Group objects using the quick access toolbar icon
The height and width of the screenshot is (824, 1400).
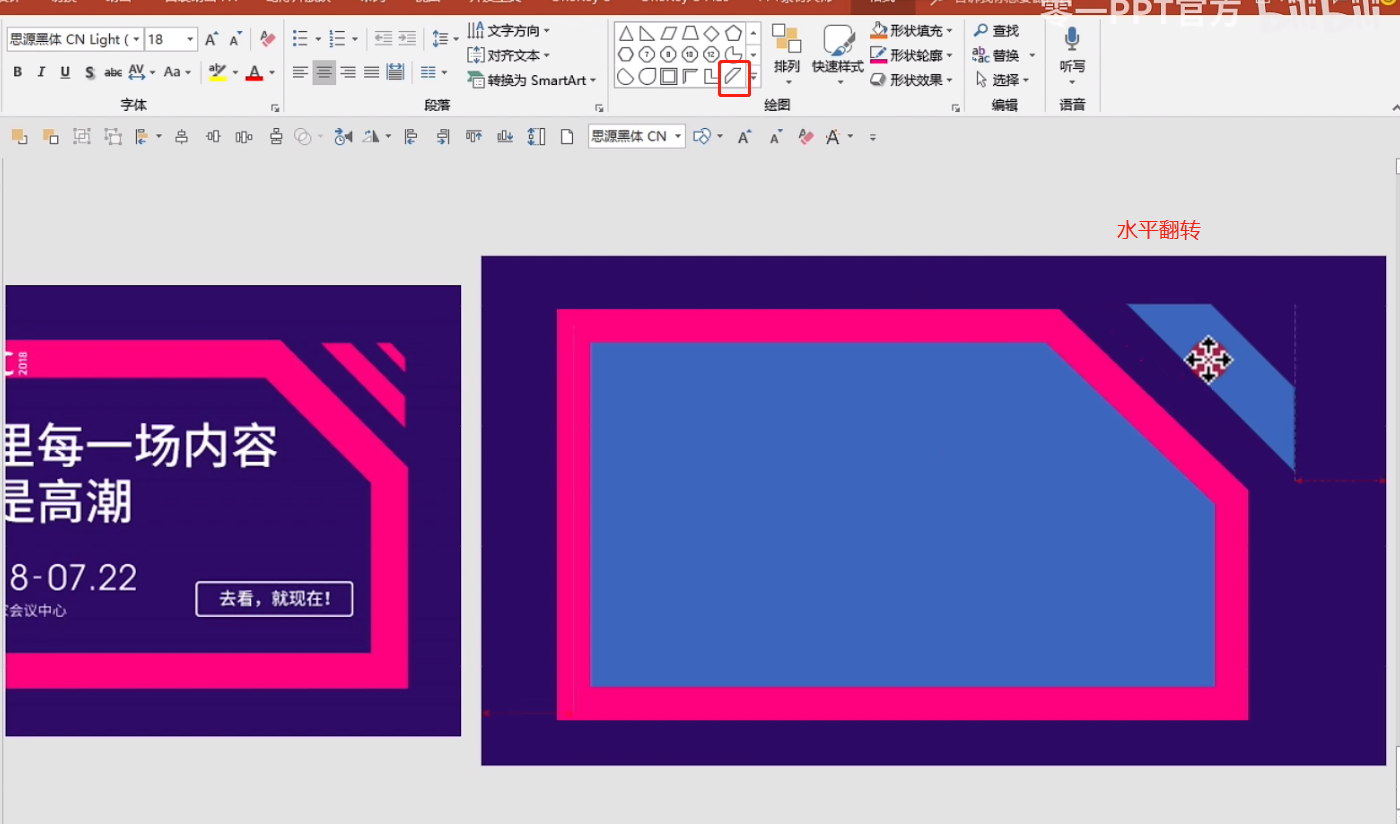pyautogui.click(x=81, y=136)
